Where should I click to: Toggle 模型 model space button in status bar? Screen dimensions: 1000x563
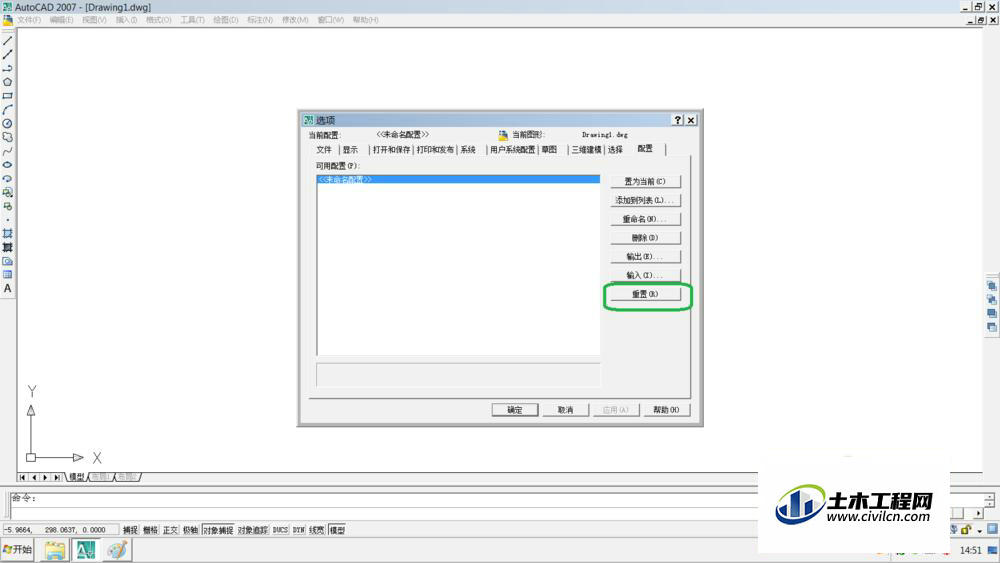pyautogui.click(x=337, y=530)
